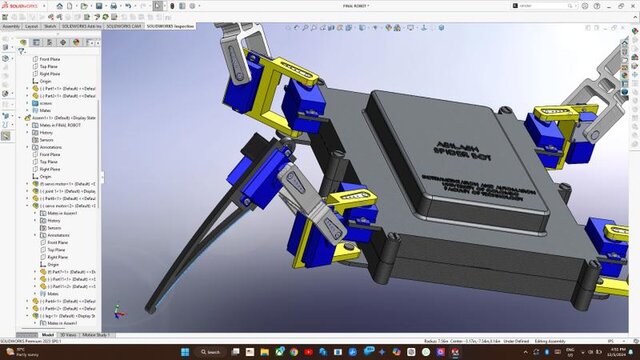Select Part7<1> in the feature tree
Image resolution: width=640 pixels, height=360 pixels.
[x=68, y=272]
